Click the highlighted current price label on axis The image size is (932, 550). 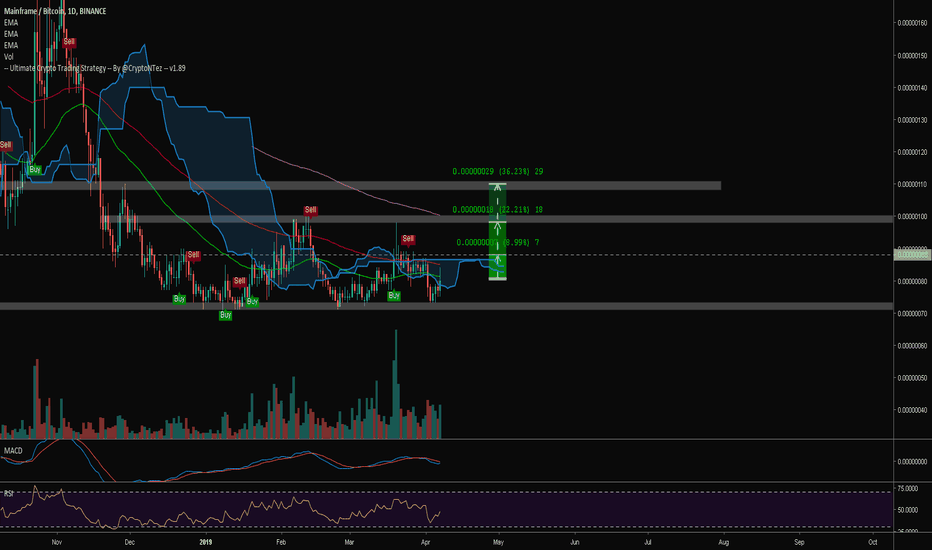click(912, 254)
